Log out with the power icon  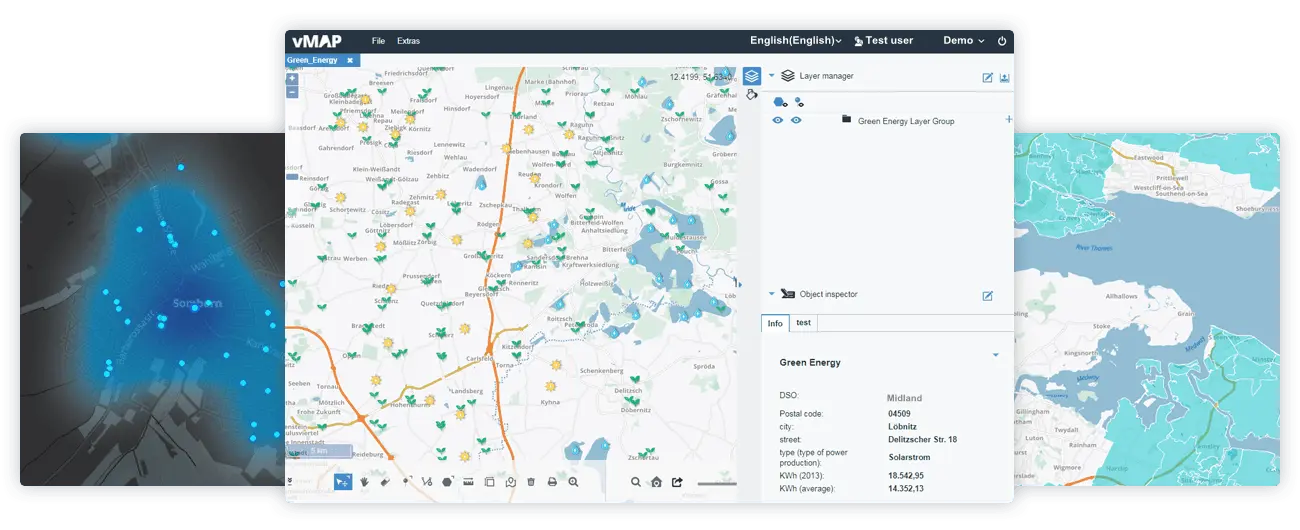coord(1002,41)
